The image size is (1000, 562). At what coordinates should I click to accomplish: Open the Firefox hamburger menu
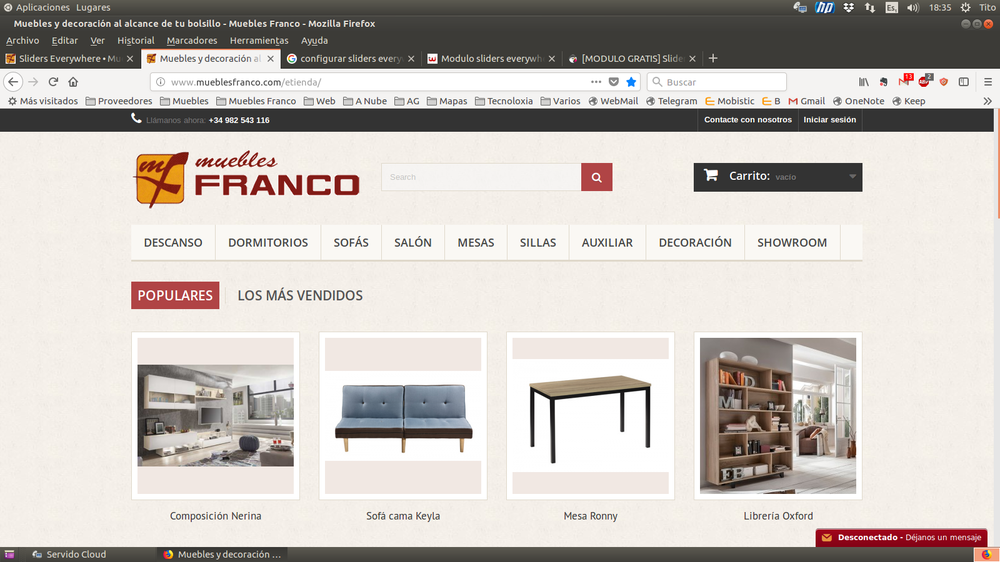pyautogui.click(x=988, y=82)
